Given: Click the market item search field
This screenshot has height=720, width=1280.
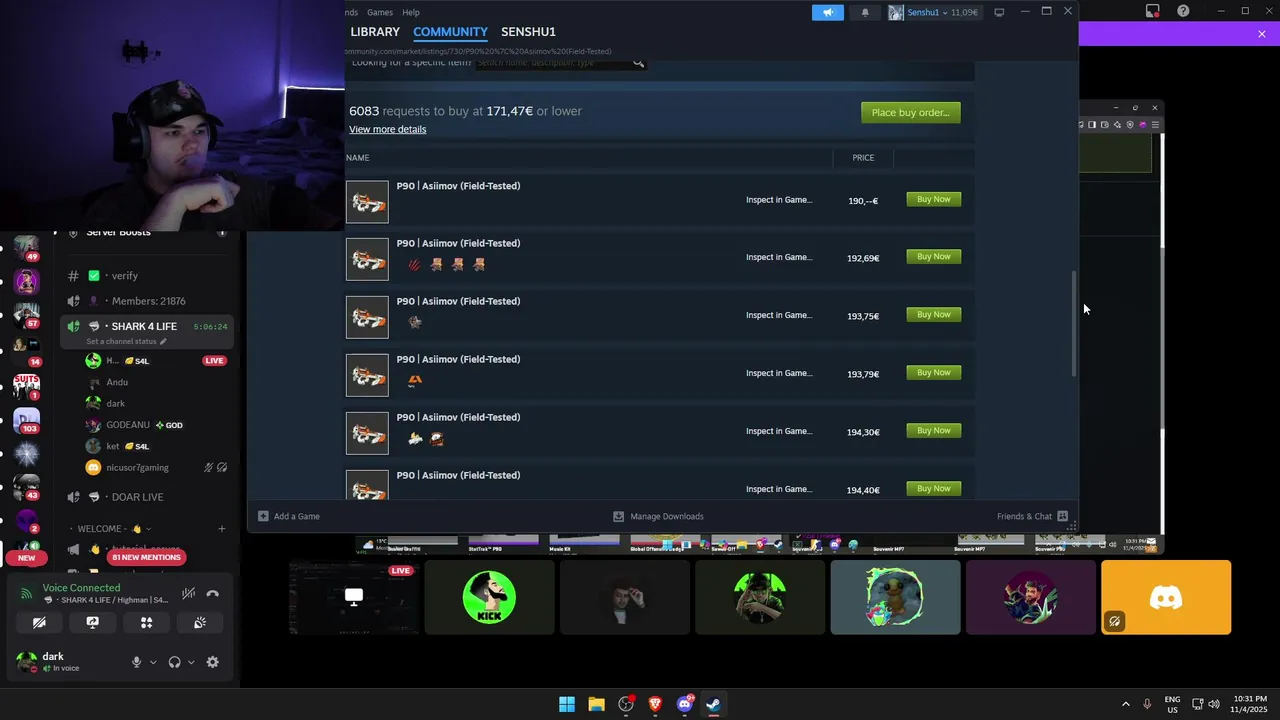Looking at the screenshot, I should click(553, 63).
